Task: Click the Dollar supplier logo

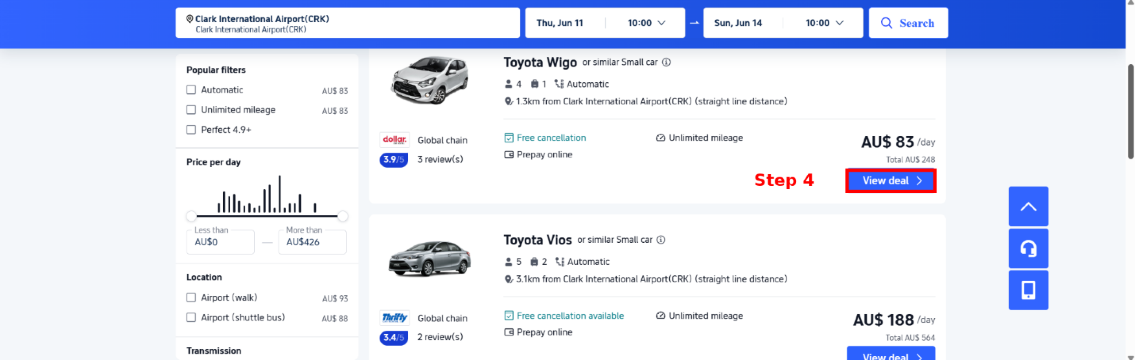Action: (394, 140)
